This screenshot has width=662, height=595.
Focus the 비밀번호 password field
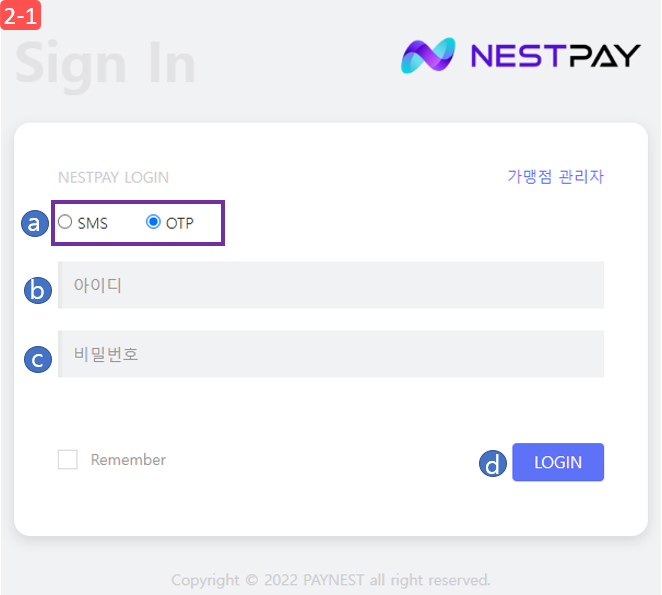pyautogui.click(x=331, y=354)
